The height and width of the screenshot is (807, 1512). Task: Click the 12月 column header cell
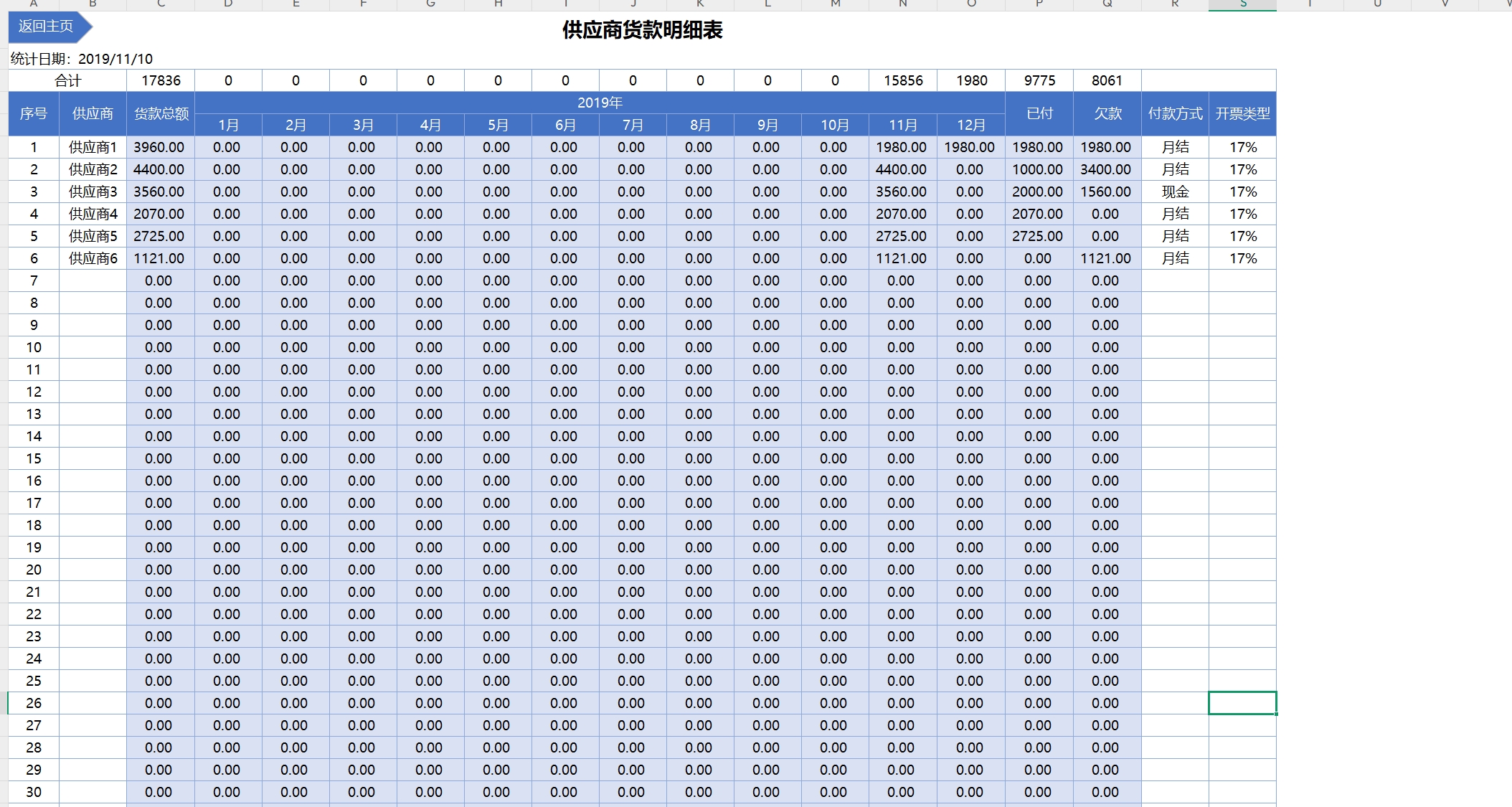point(971,125)
